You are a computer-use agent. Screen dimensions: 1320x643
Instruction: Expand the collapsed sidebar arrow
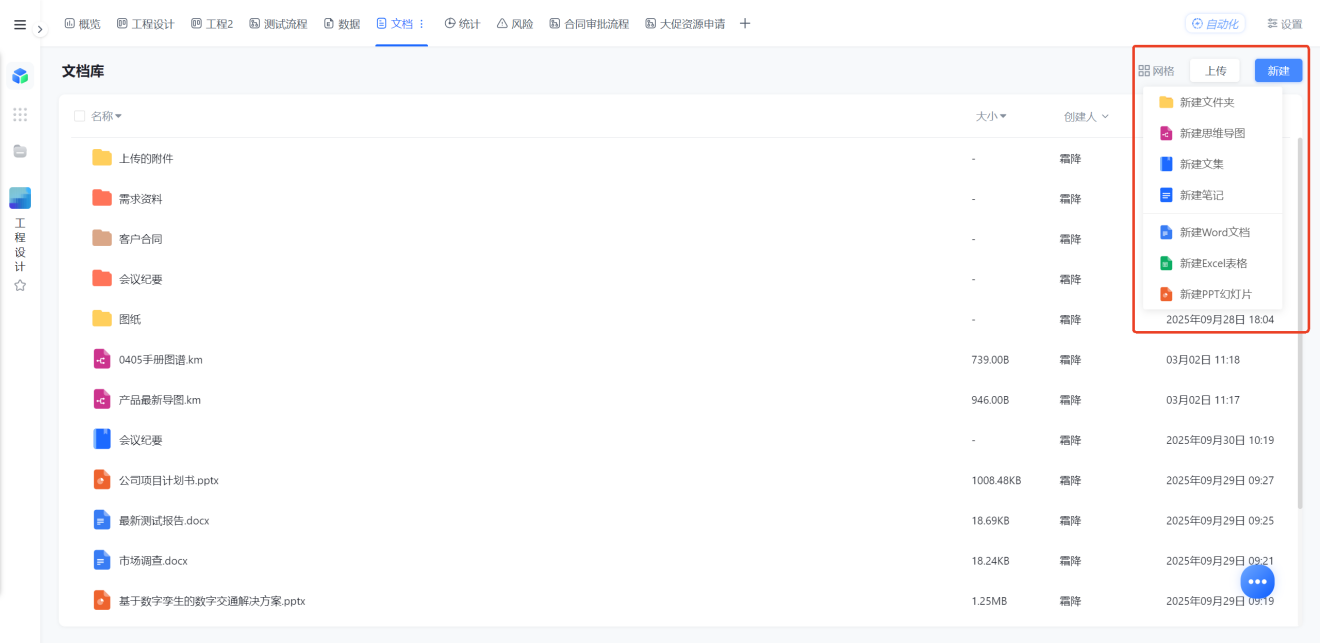(x=40, y=30)
